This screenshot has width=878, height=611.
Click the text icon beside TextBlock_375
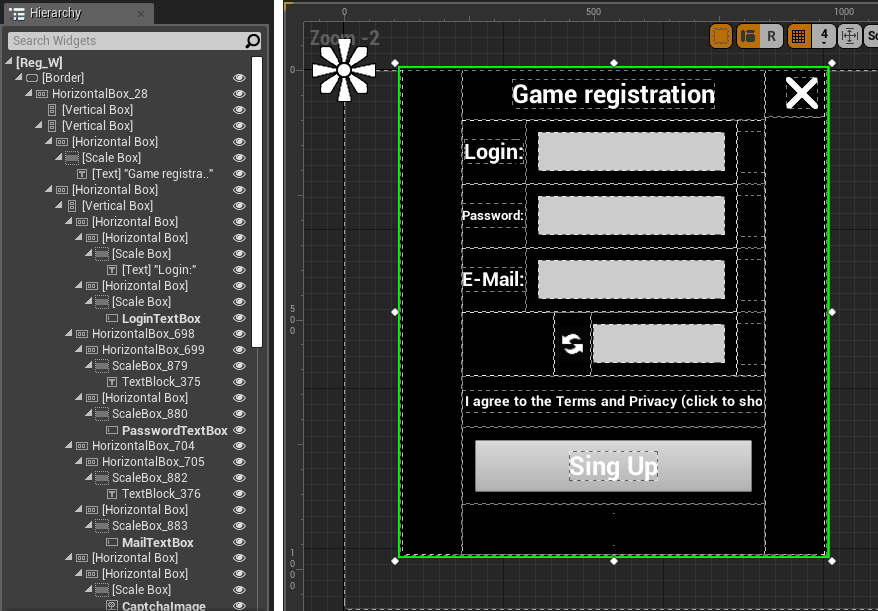(x=112, y=382)
